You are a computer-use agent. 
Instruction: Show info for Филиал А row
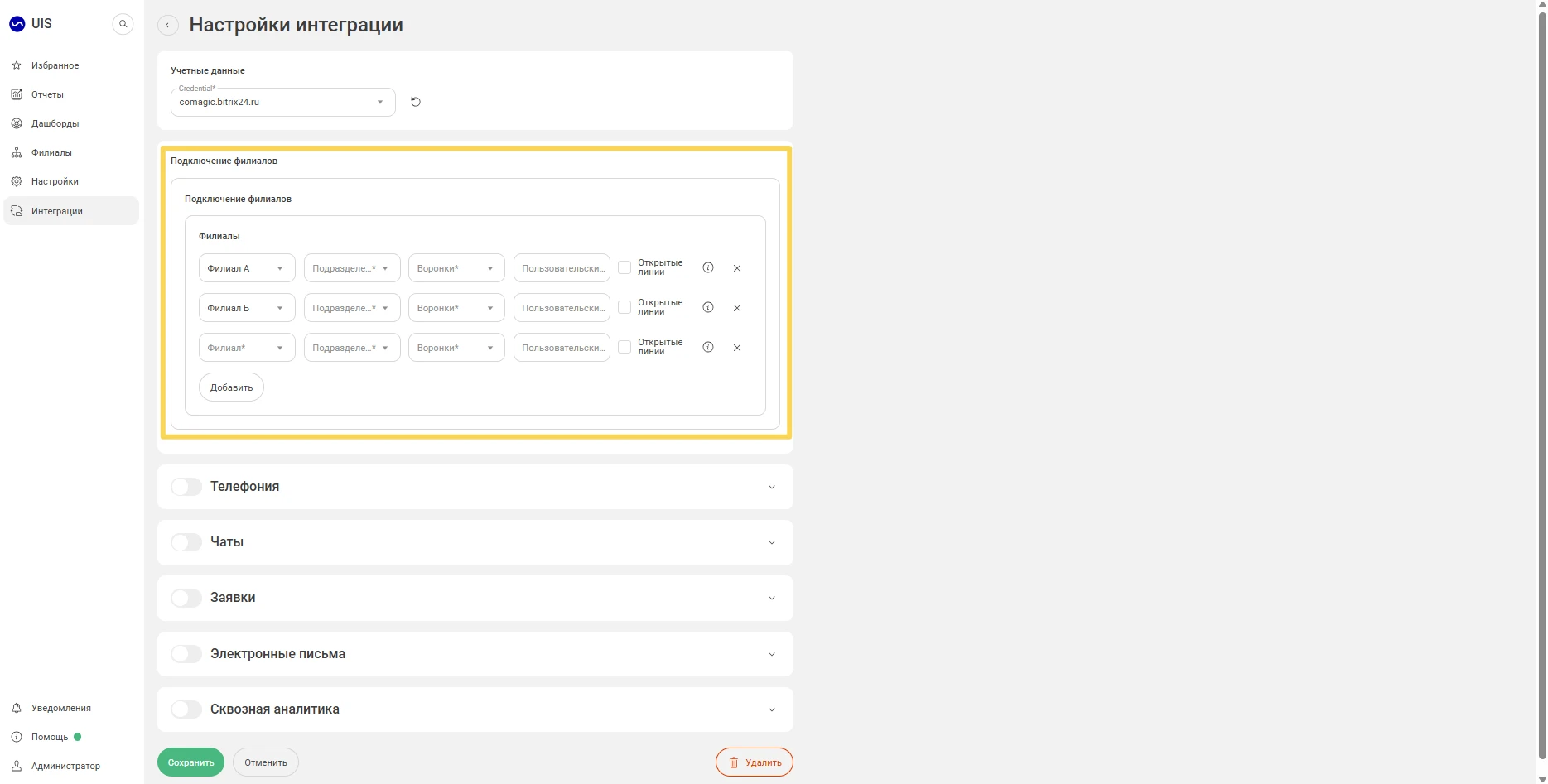point(708,267)
